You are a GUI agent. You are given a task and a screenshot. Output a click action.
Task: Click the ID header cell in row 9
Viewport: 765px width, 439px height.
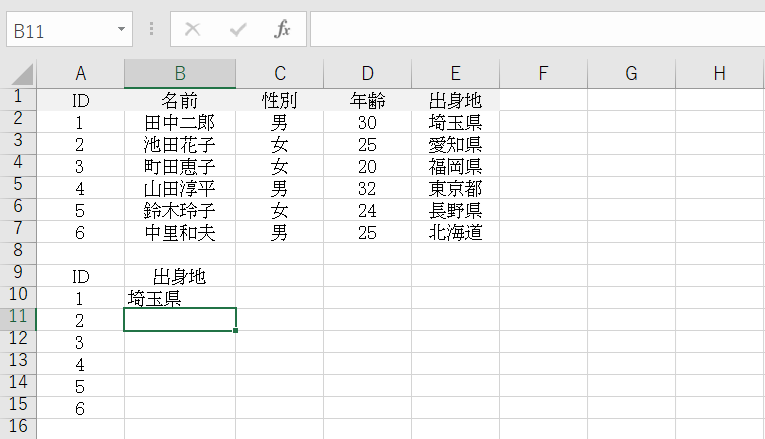point(81,276)
